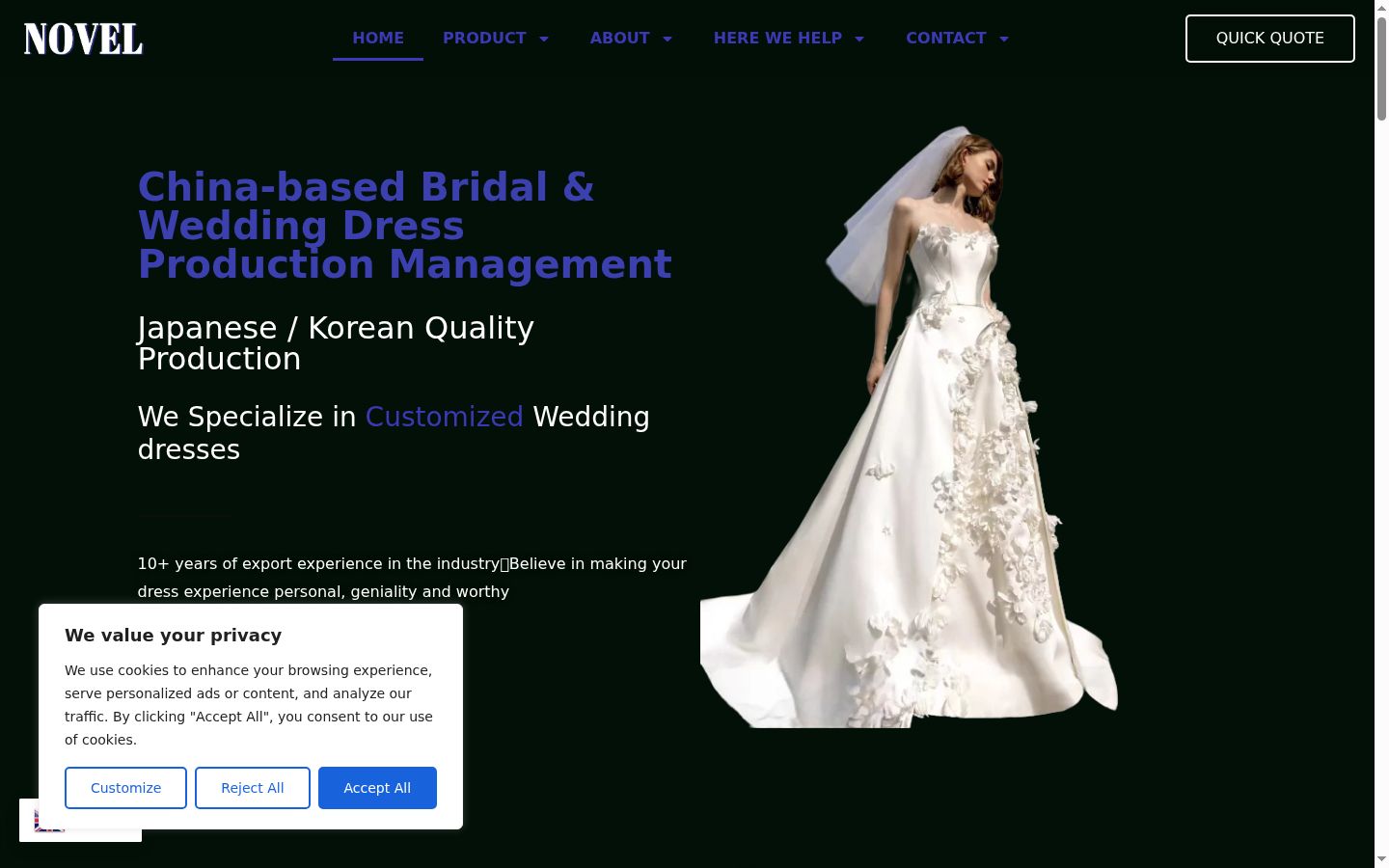
Task: Click the wedding dress model image
Action: (x=909, y=426)
